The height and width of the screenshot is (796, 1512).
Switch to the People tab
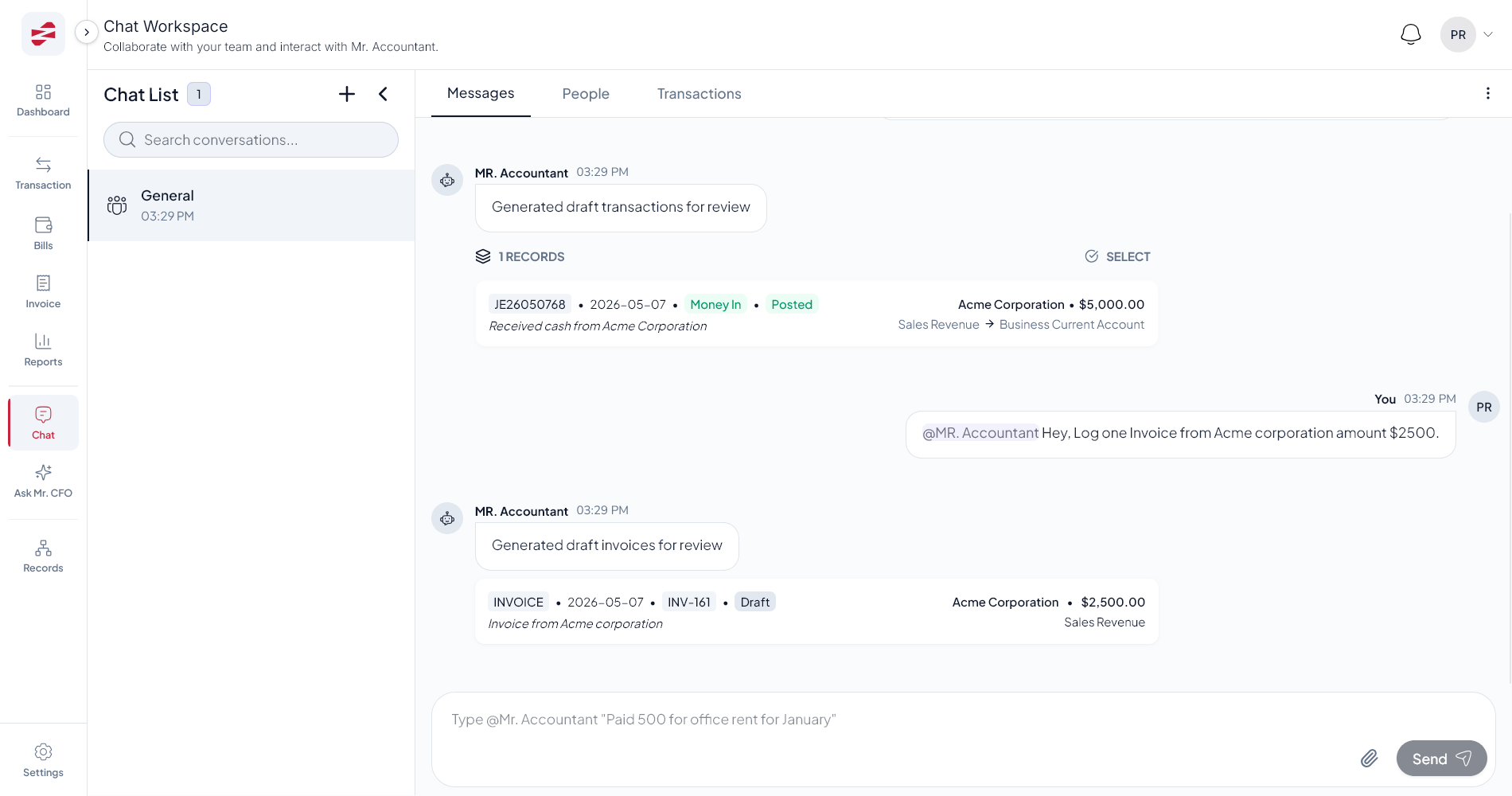tap(586, 94)
